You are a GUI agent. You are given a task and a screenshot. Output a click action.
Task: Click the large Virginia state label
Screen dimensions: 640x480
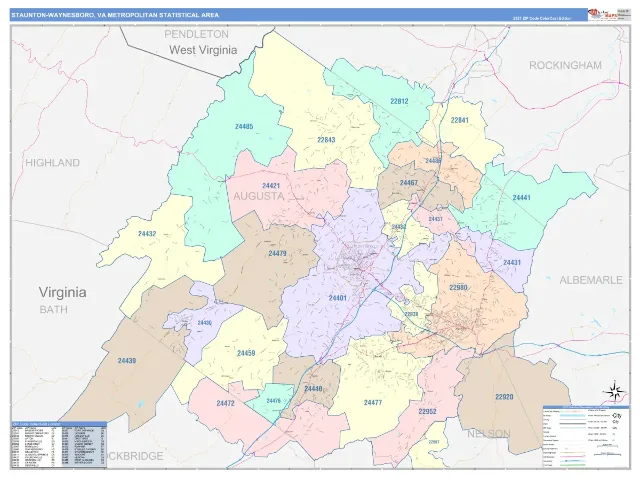(62, 292)
